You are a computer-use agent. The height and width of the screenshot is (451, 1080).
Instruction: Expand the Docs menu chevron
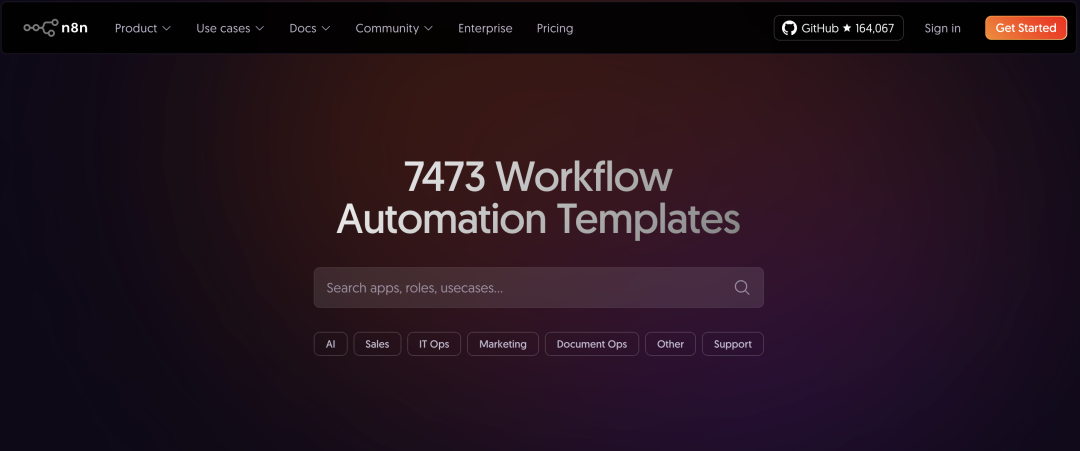pyautogui.click(x=326, y=28)
